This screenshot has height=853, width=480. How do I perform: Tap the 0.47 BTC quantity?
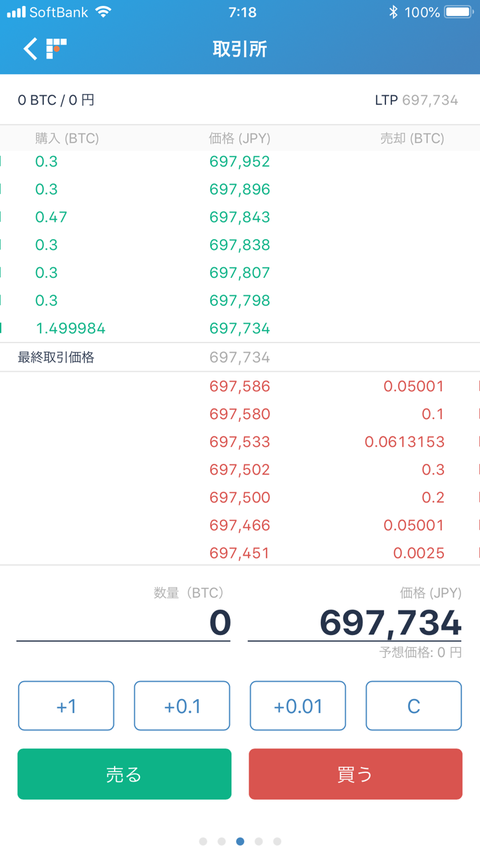point(51,217)
